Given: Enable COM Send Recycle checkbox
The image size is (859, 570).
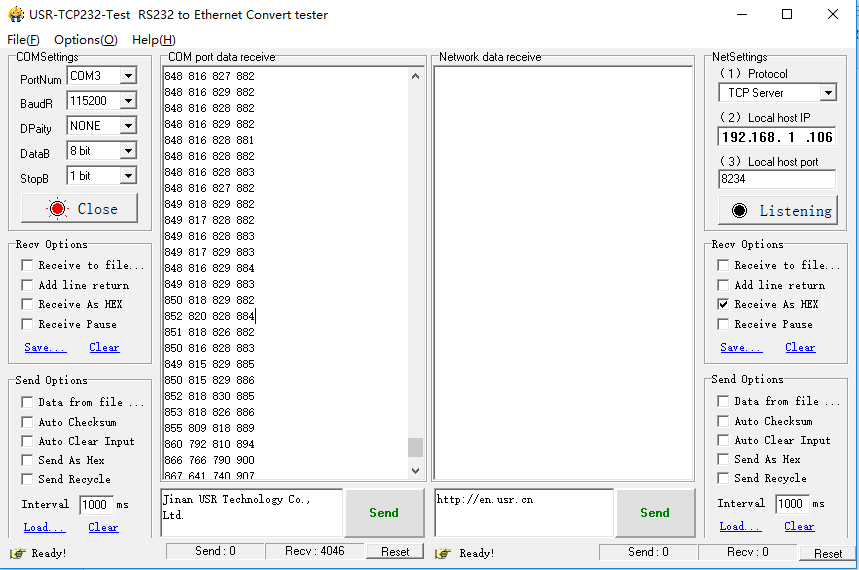Looking at the screenshot, I should 27,479.
